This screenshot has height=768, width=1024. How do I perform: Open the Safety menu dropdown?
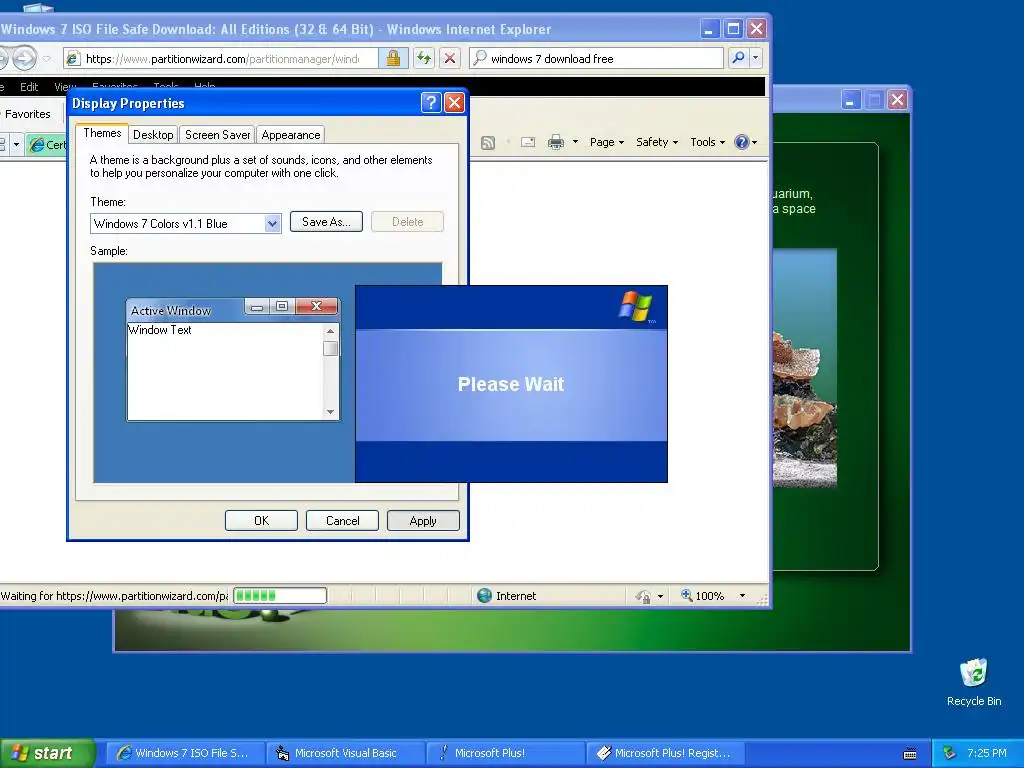(x=656, y=142)
